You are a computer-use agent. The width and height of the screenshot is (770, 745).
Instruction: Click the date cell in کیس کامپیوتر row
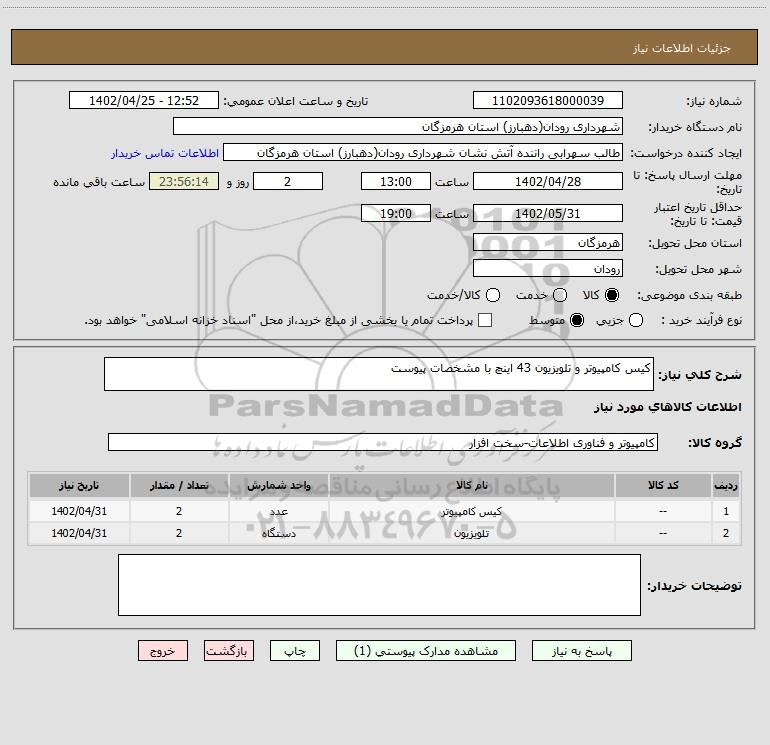click(x=79, y=511)
